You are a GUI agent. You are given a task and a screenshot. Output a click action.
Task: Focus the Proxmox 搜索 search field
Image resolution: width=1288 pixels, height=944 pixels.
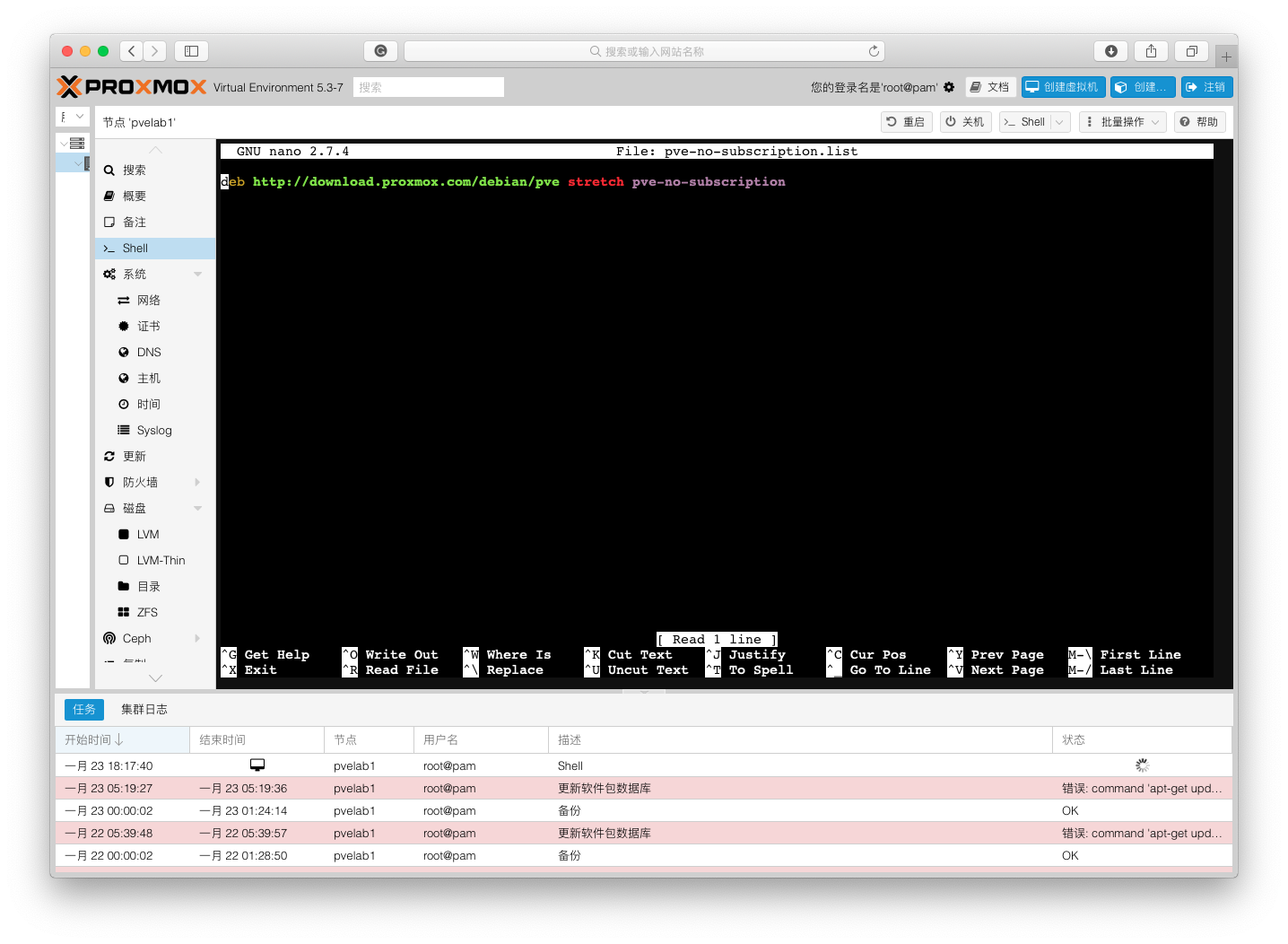(x=428, y=87)
